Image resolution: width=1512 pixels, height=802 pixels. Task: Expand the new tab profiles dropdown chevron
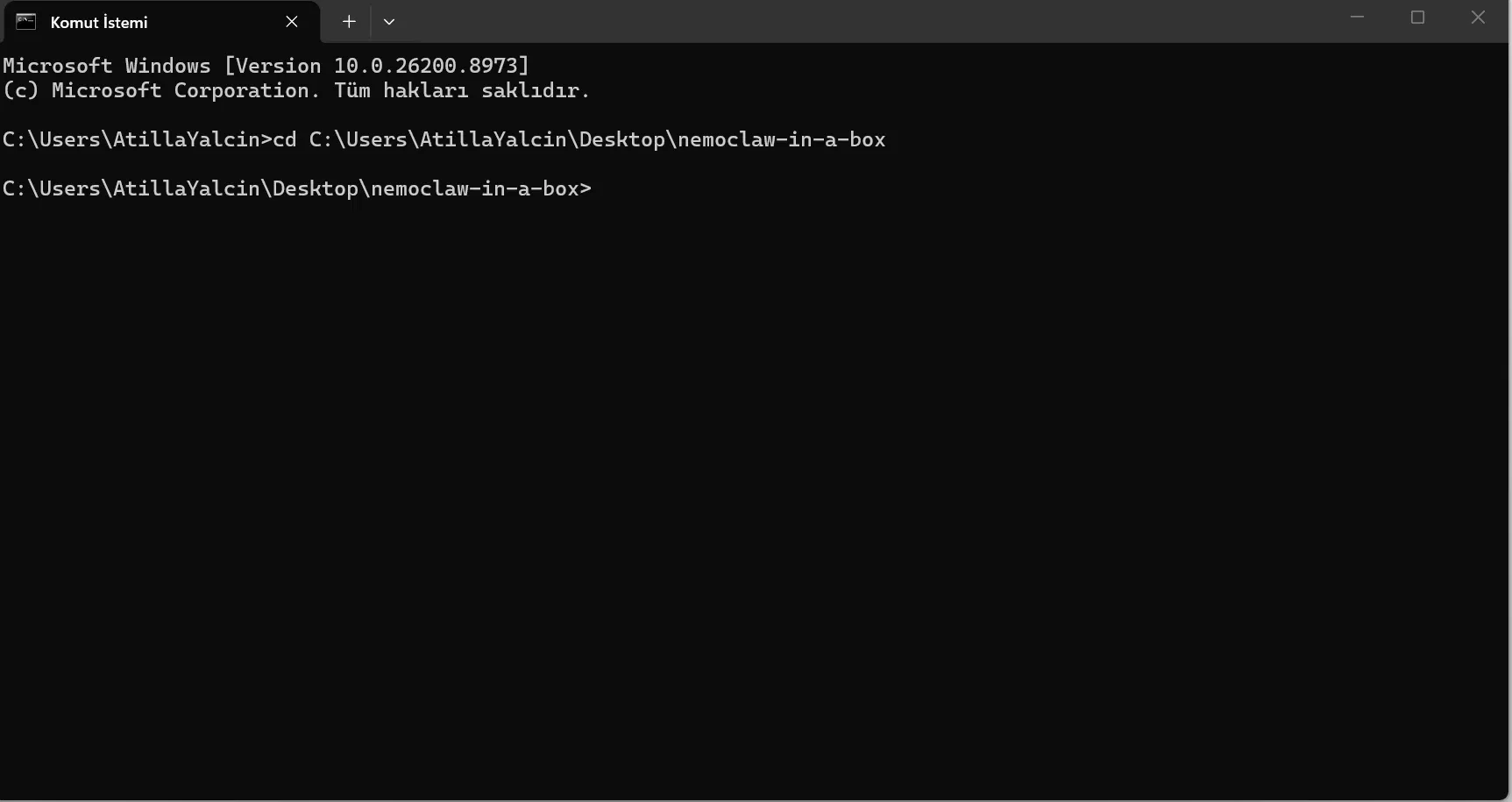tap(389, 22)
